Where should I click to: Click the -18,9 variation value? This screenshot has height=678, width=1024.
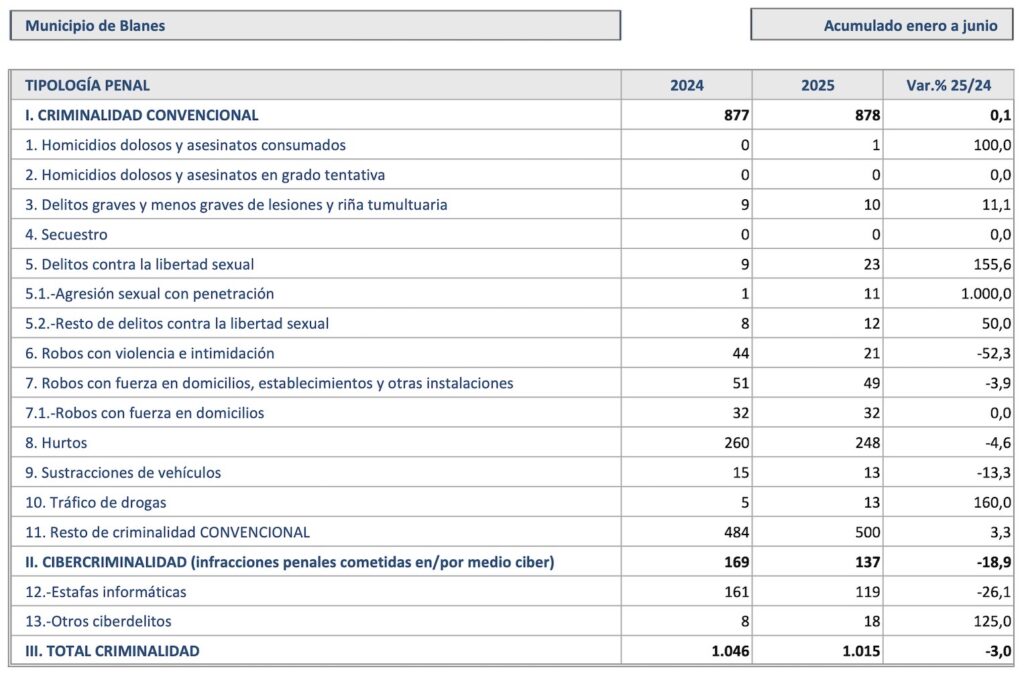[994, 562]
